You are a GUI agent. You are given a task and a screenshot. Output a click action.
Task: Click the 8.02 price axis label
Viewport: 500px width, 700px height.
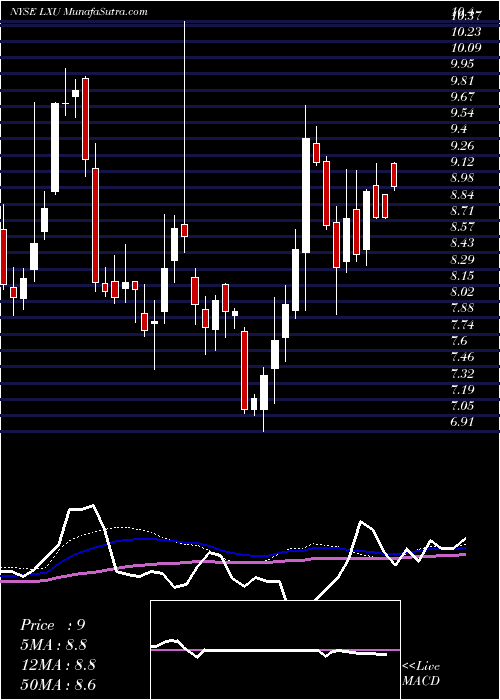464,292
